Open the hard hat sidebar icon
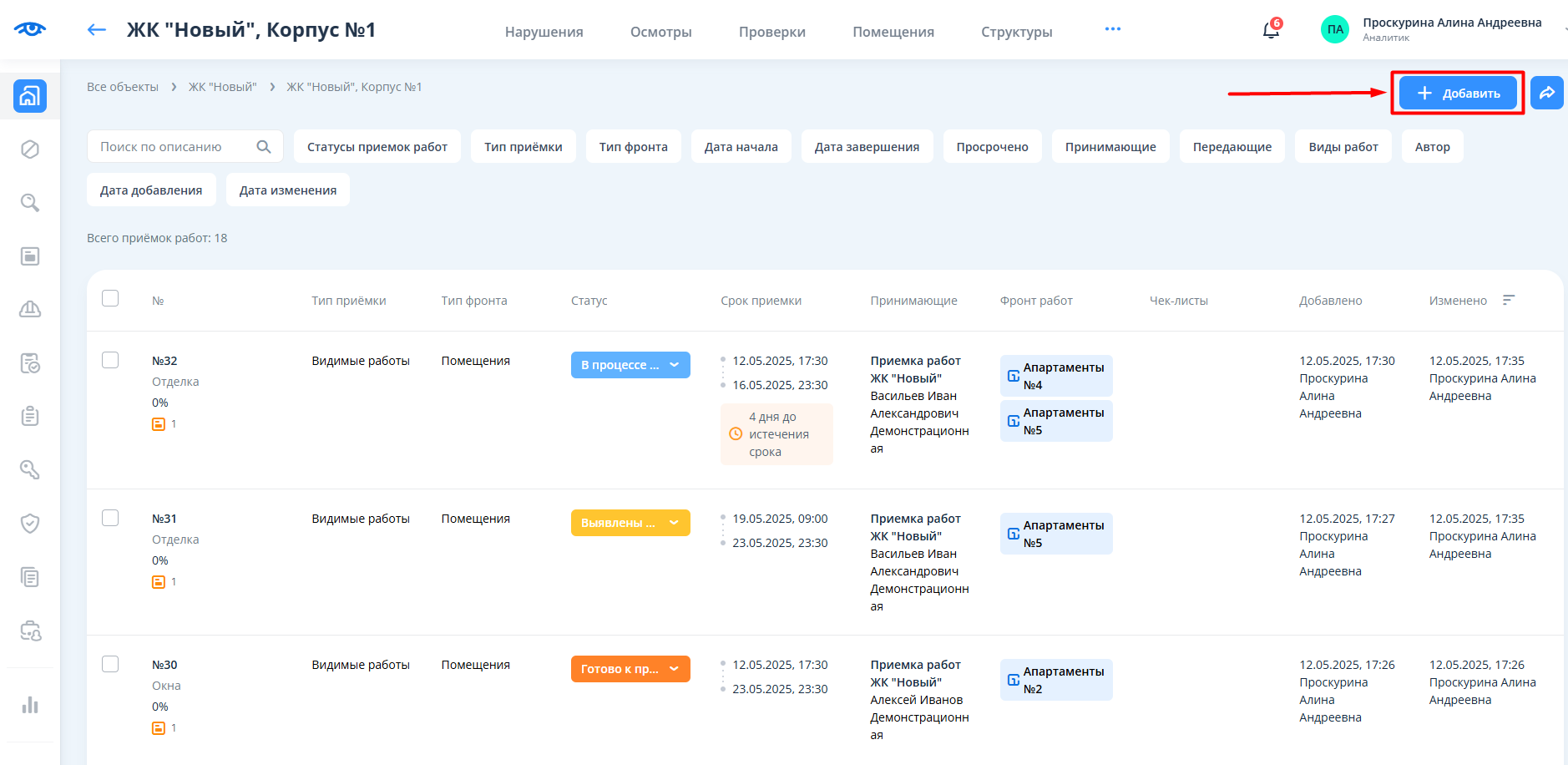 30,310
